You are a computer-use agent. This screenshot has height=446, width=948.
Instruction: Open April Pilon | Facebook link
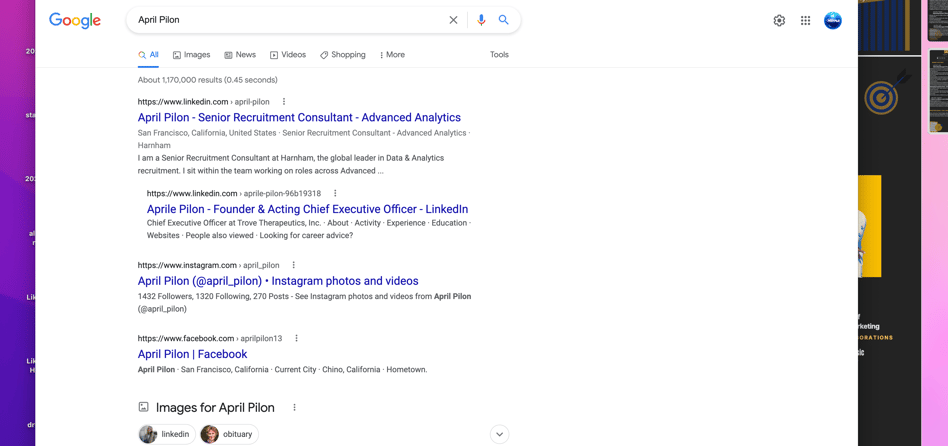tap(192, 354)
